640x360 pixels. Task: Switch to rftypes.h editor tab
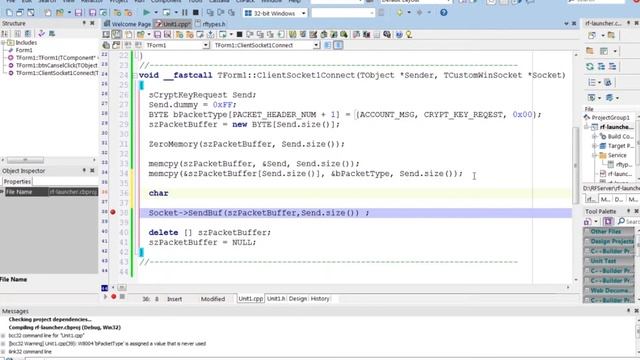coord(210,24)
